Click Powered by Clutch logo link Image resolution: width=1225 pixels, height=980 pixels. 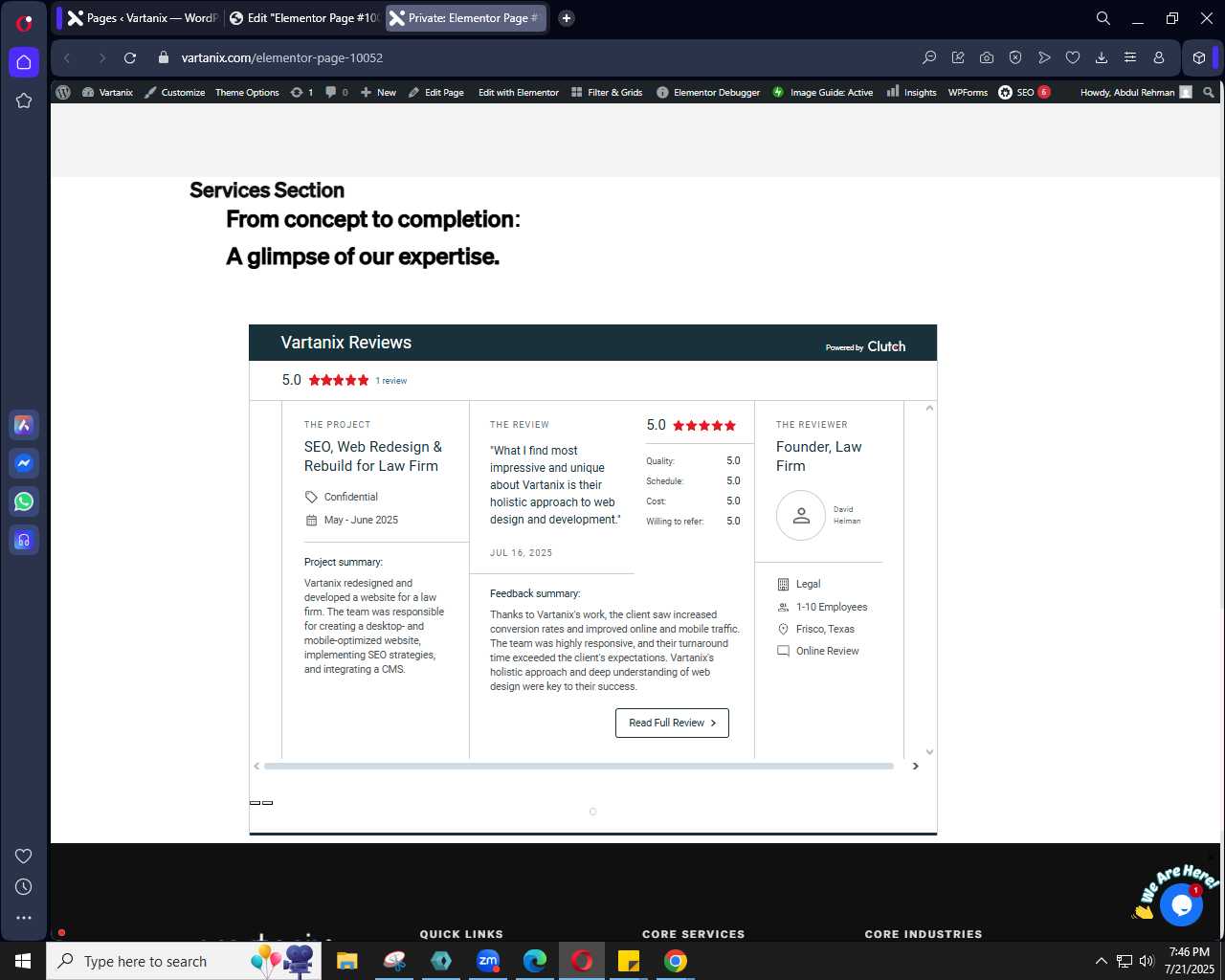[865, 346]
